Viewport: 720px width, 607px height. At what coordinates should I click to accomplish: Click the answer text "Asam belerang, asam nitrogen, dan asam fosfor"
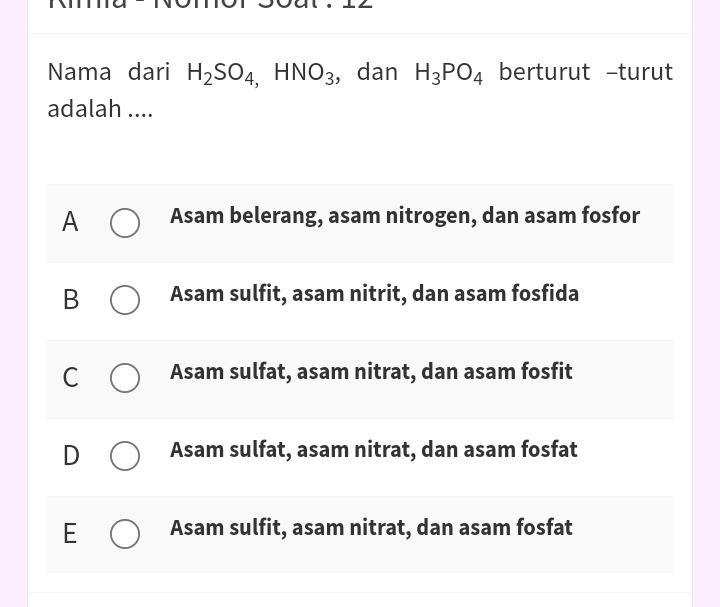pos(404,216)
